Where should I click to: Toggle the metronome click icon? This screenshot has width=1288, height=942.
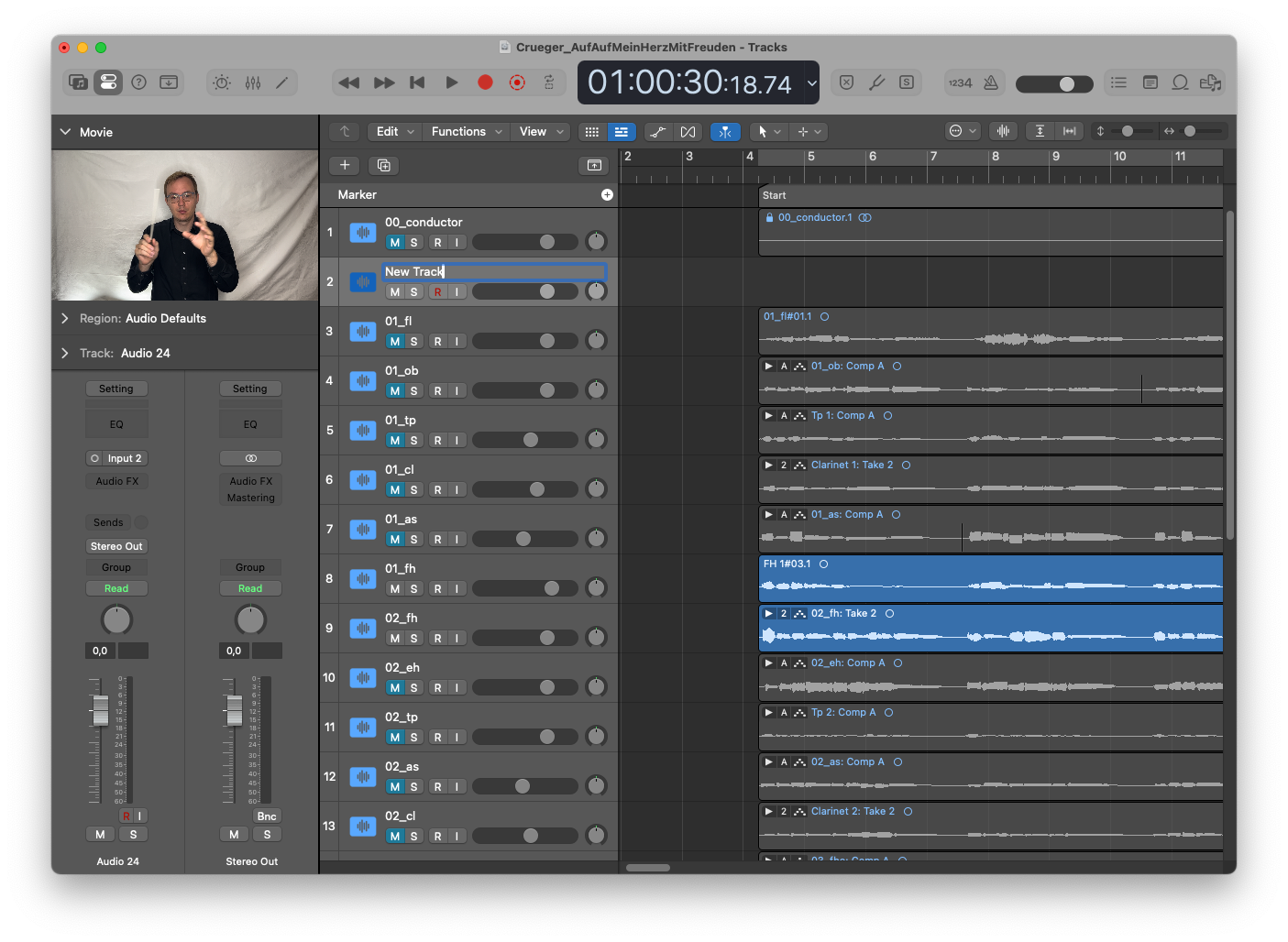[991, 82]
